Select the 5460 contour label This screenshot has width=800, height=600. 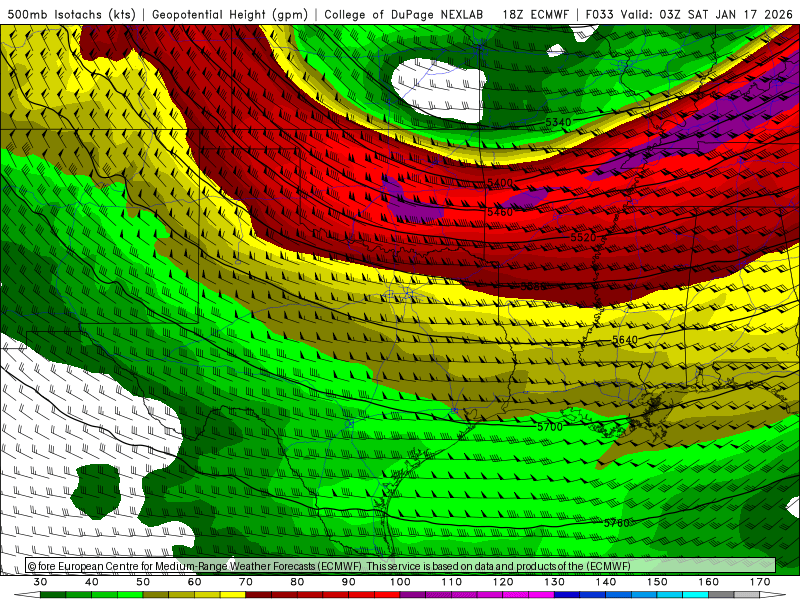click(500, 212)
